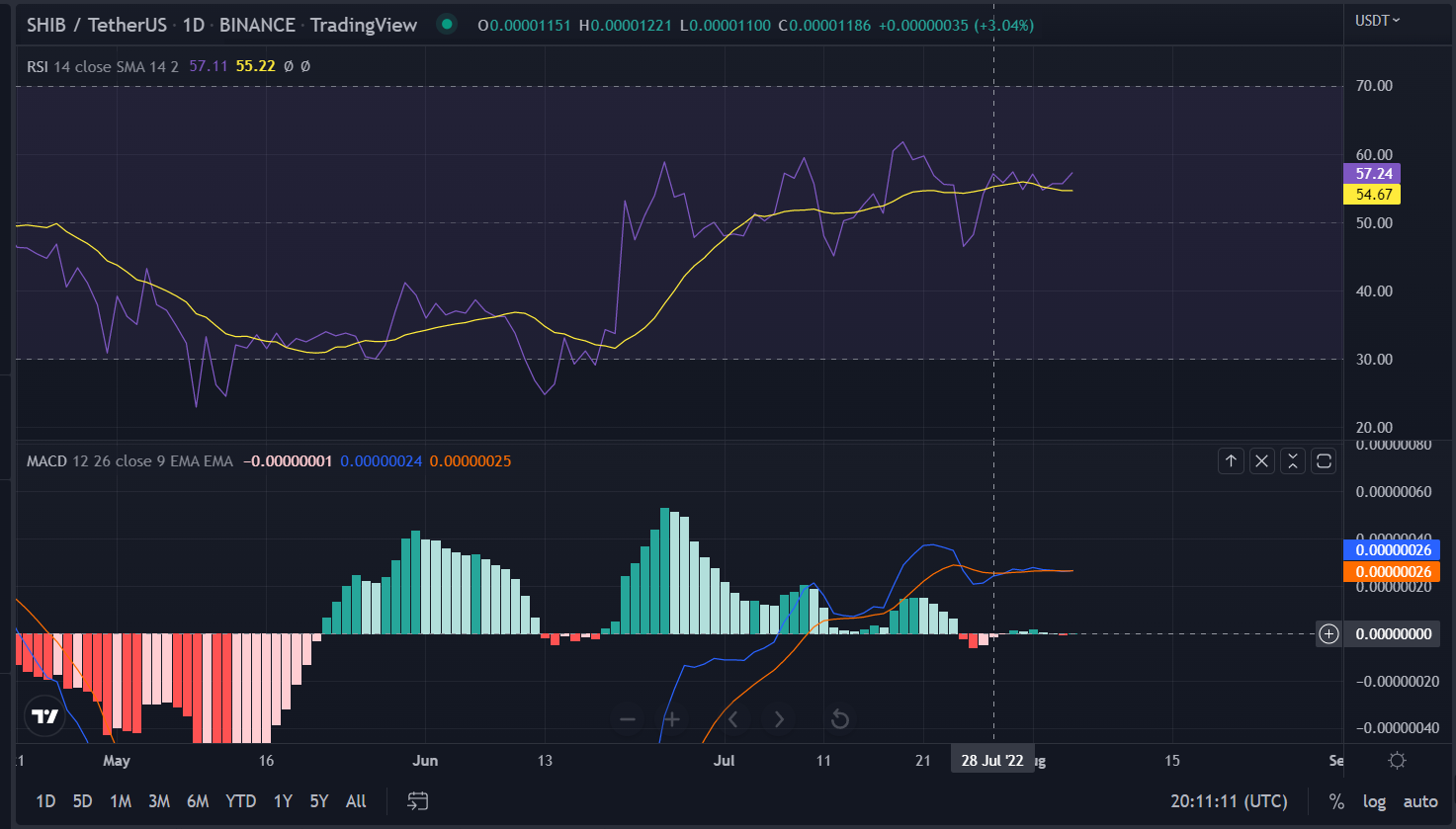Click the 20.00 level on RSI scale
Image resolution: width=1456 pixels, height=829 pixels.
[x=1374, y=428]
